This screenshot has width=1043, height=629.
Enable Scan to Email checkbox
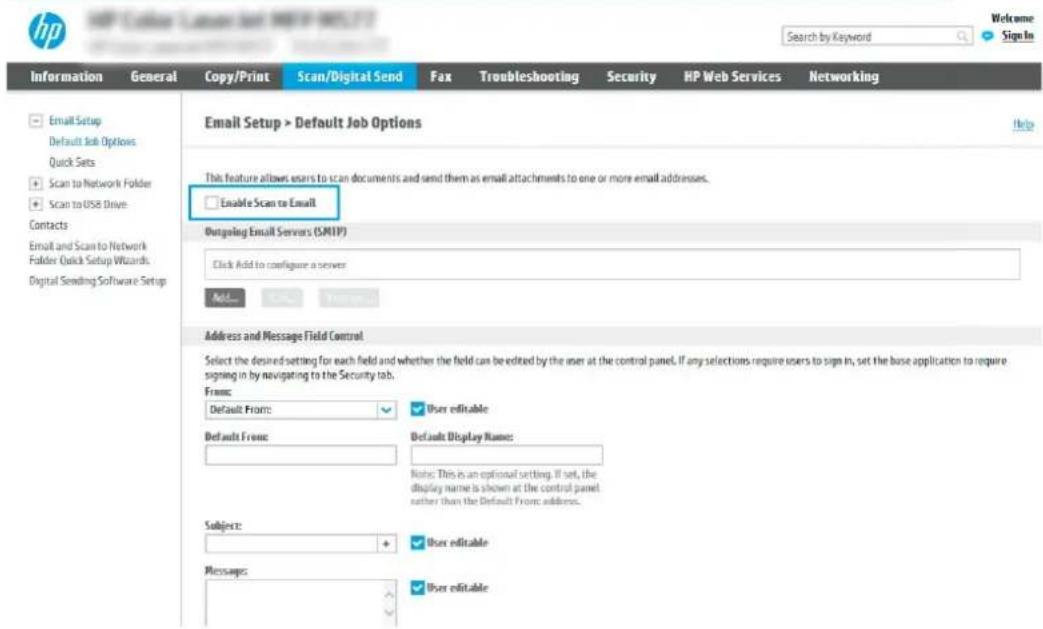pos(212,203)
